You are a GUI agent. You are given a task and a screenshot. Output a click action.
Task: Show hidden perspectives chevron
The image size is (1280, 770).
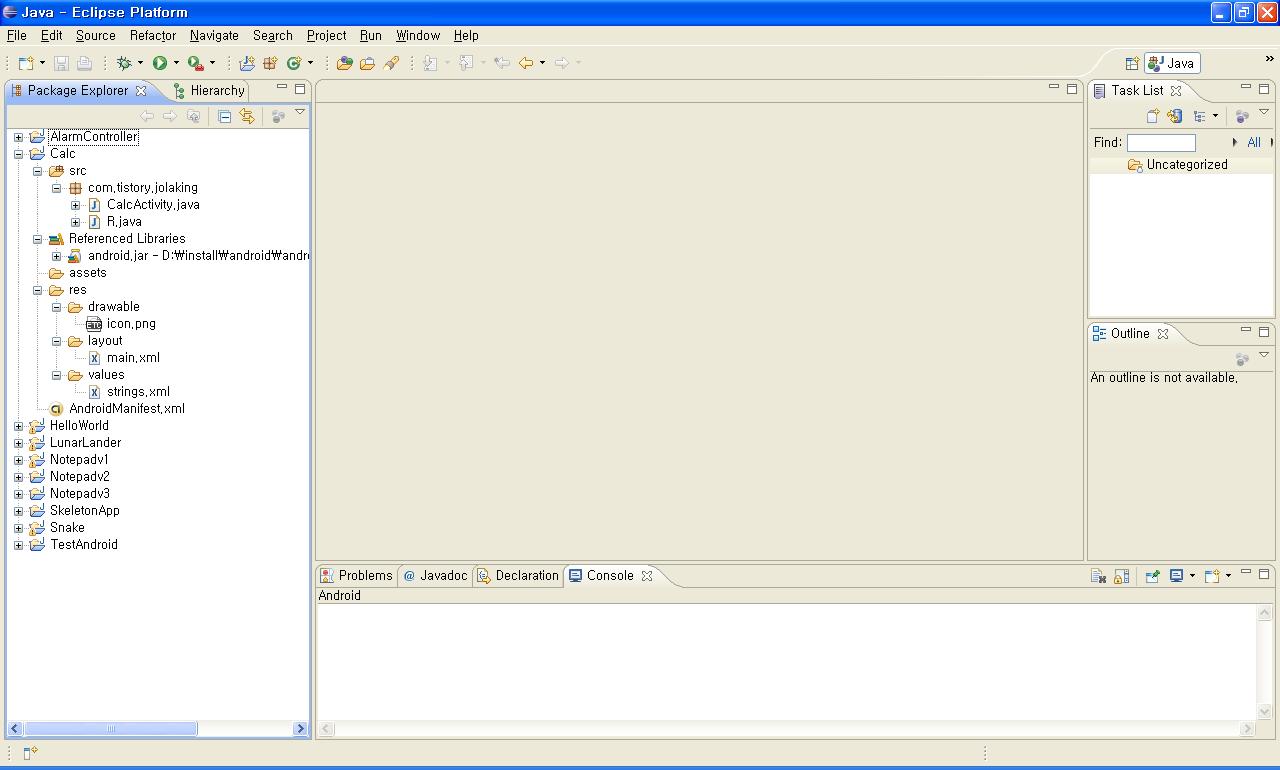pyautogui.click(x=1271, y=59)
